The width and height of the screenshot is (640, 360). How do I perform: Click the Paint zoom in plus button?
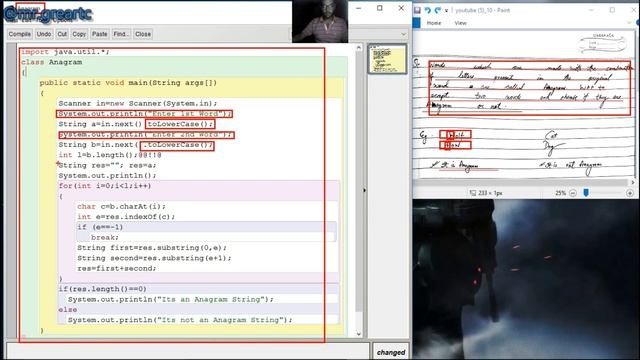point(630,193)
